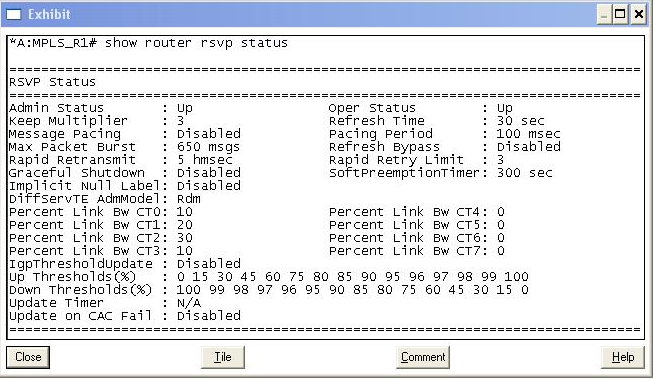
Task: Select the Tile button
Action: coord(222,357)
